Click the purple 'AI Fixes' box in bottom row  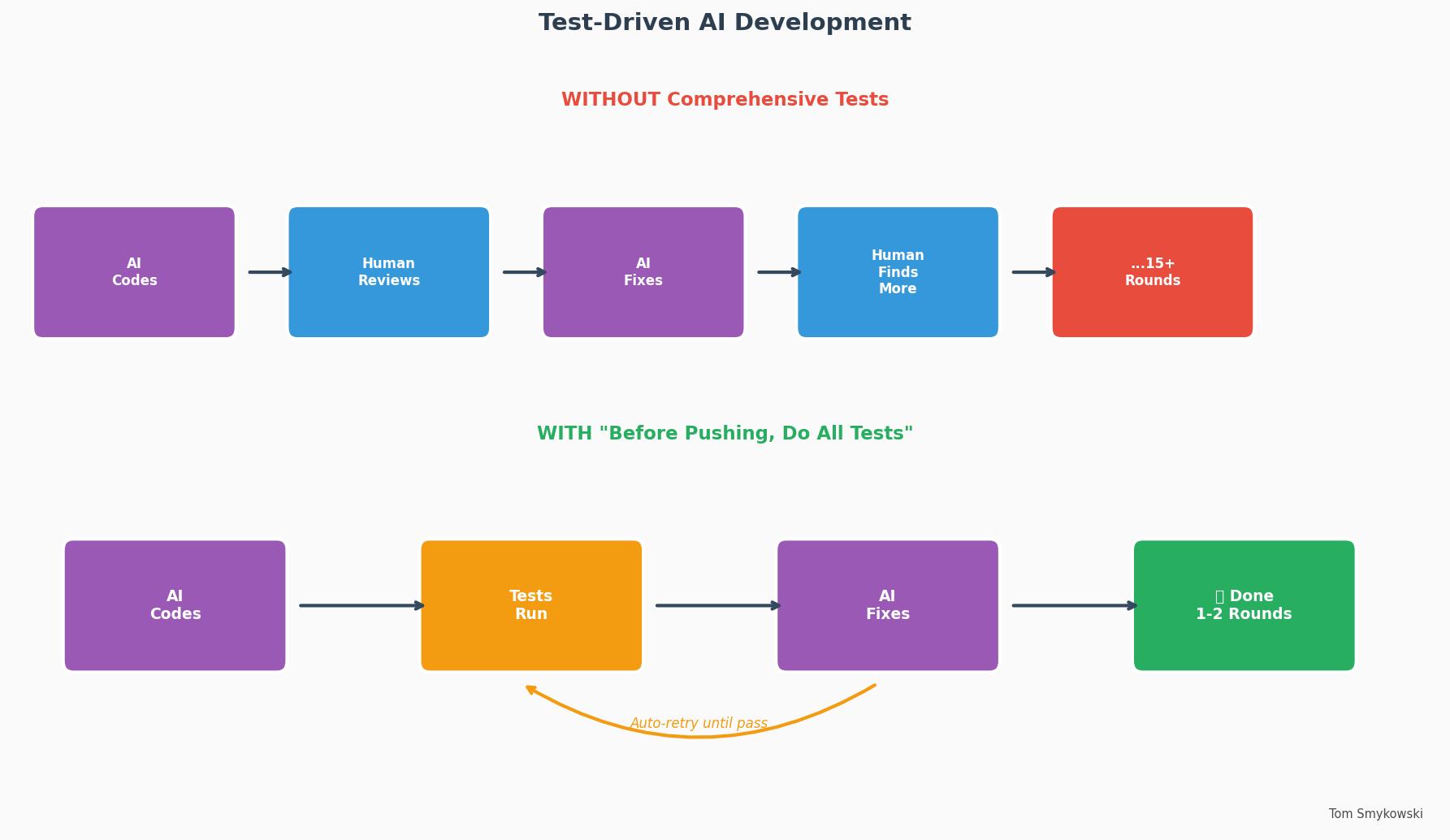888,605
